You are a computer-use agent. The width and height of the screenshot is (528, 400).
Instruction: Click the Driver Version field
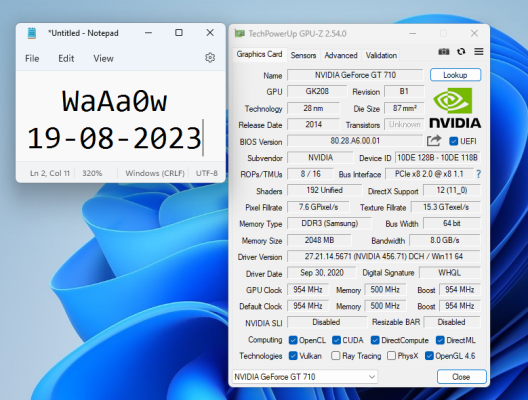[x=384, y=257]
